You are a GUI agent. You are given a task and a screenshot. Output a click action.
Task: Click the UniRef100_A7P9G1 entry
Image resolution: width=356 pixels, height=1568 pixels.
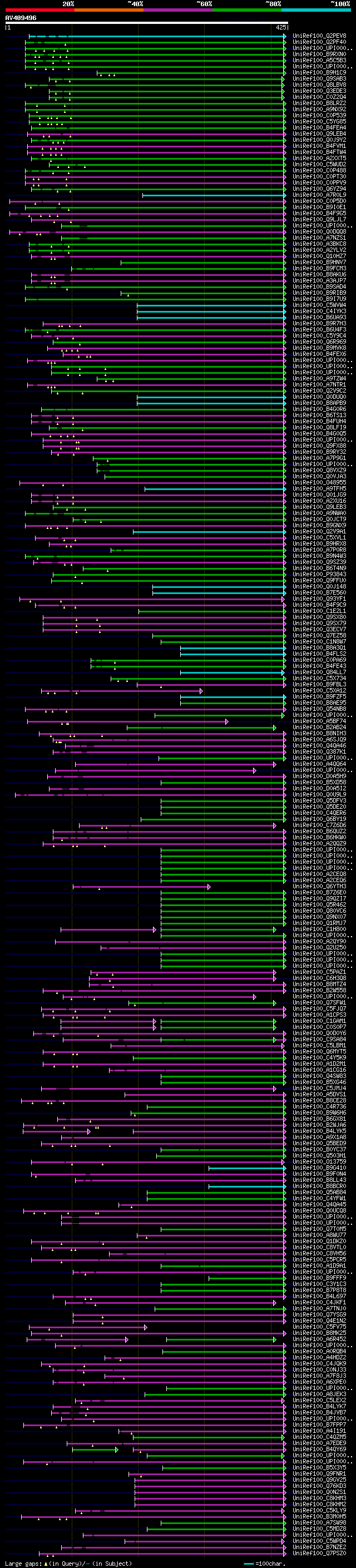pyautogui.click(x=319, y=458)
